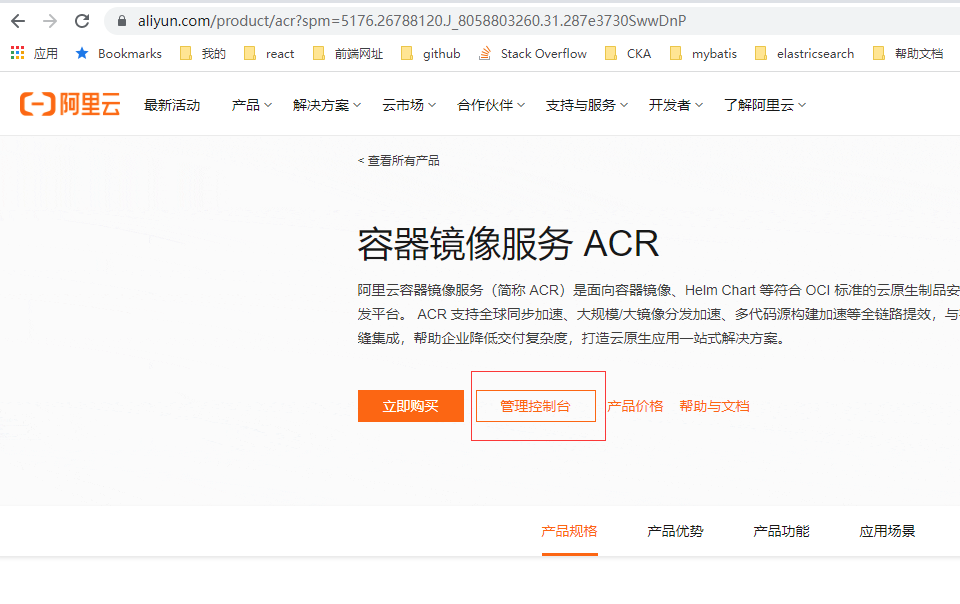Click the 容器镜像服务 ACR heading

[508, 244]
